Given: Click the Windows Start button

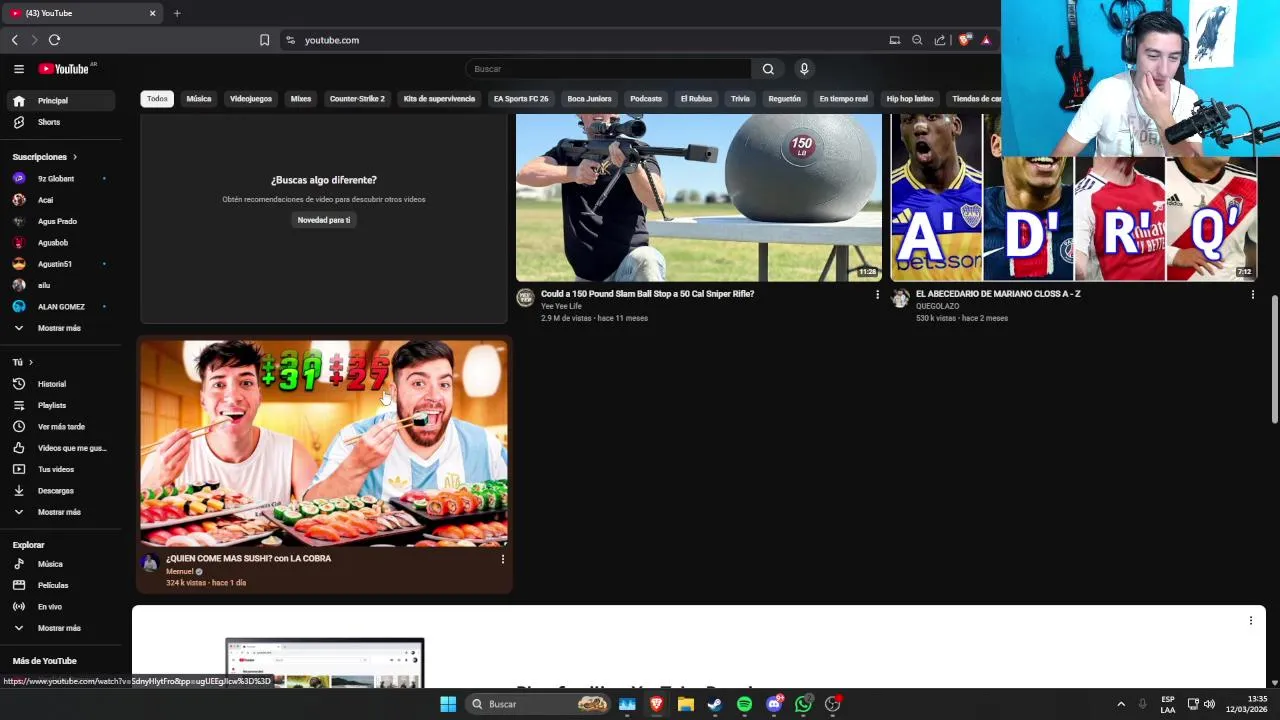Looking at the screenshot, I should [448, 704].
